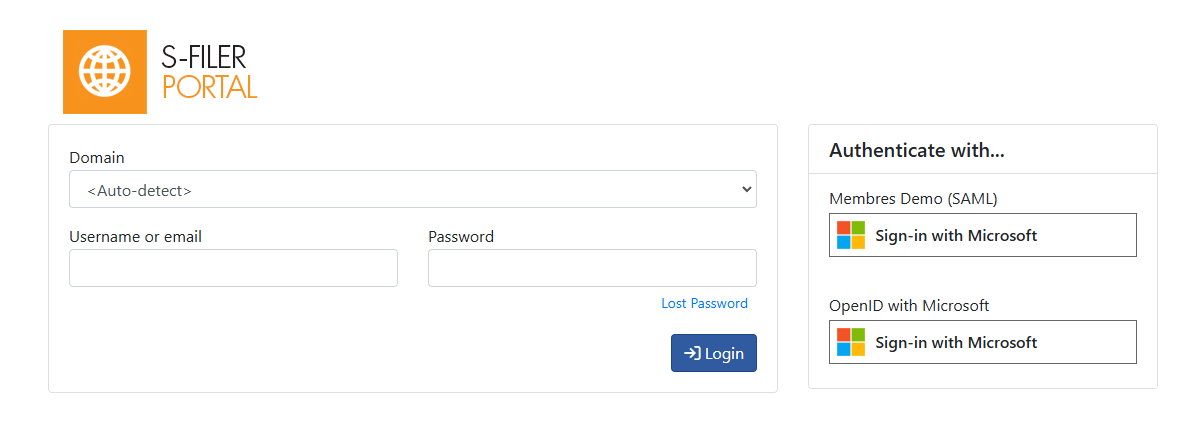The image size is (1196, 431).
Task: Click the Domain field label
Action: pos(97,158)
